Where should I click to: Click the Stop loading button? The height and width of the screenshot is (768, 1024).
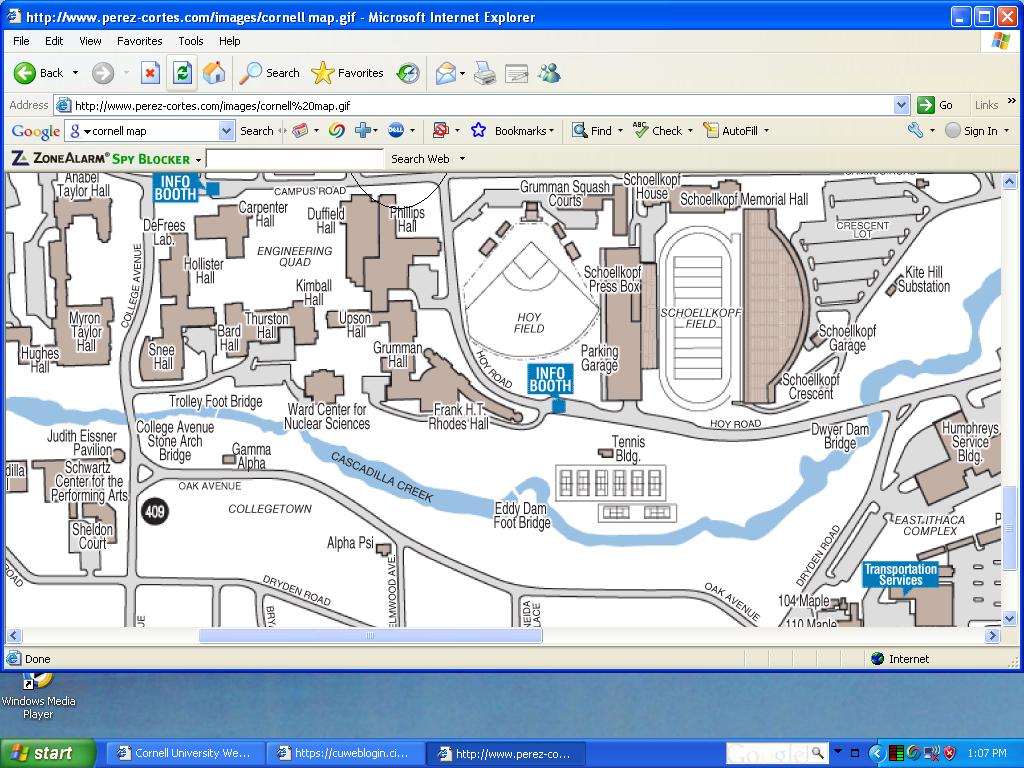(150, 73)
